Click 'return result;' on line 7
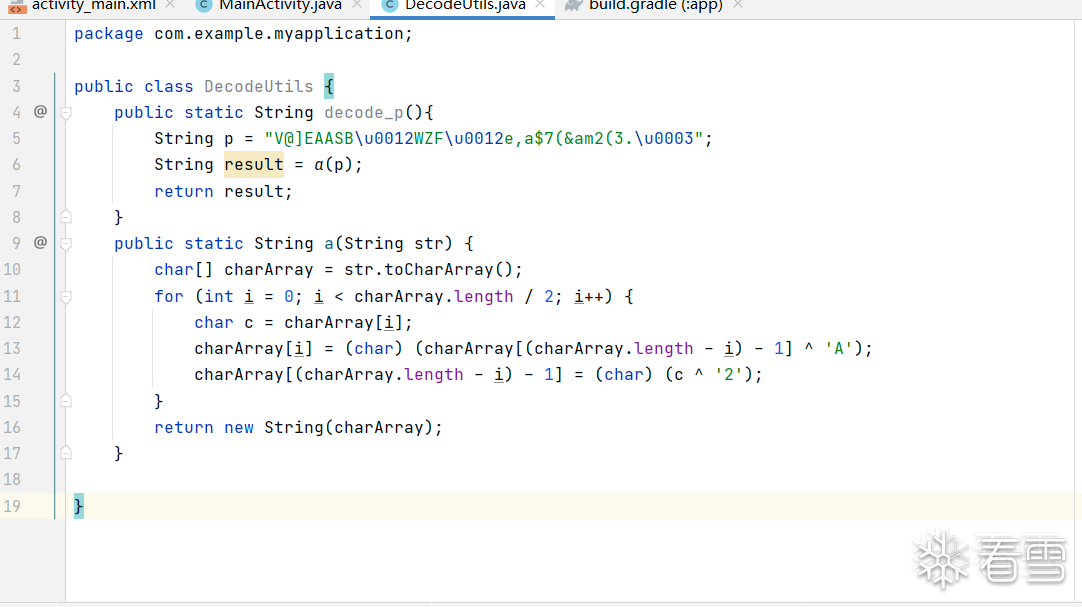Screen dimensions: 1082x607 (223, 191)
